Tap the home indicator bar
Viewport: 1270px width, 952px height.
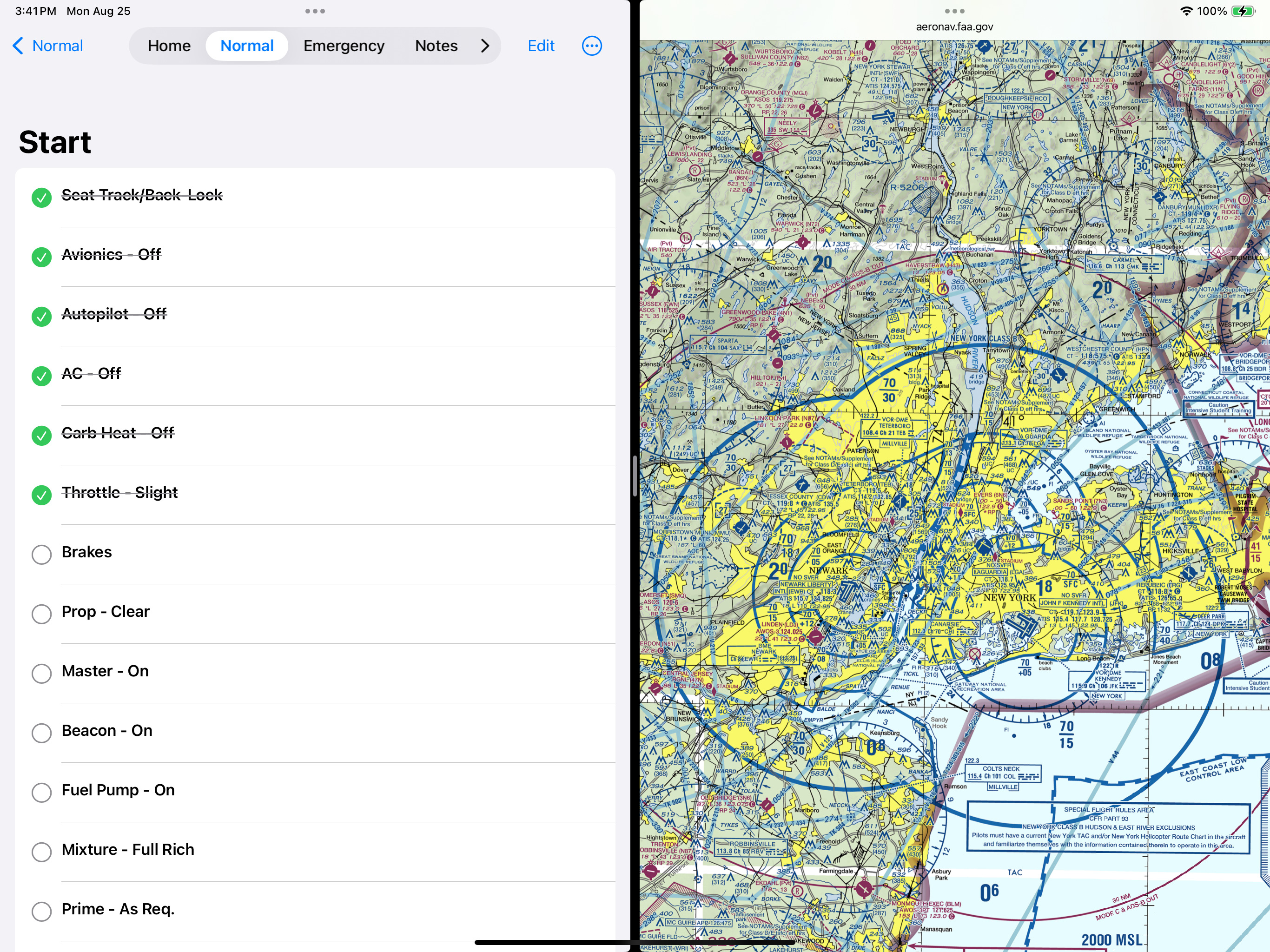(635, 942)
